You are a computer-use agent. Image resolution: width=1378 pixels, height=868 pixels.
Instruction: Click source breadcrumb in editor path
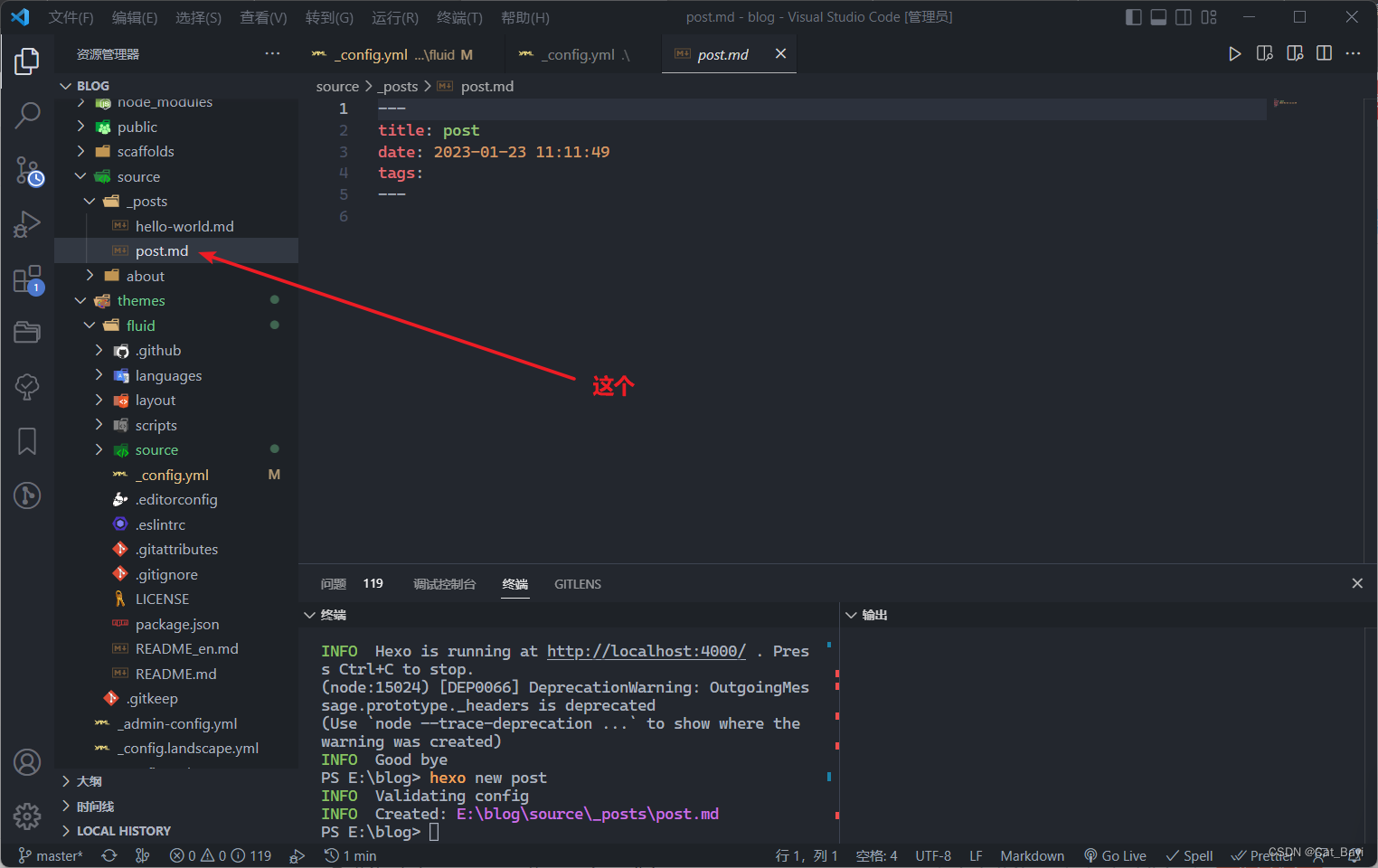(x=337, y=86)
